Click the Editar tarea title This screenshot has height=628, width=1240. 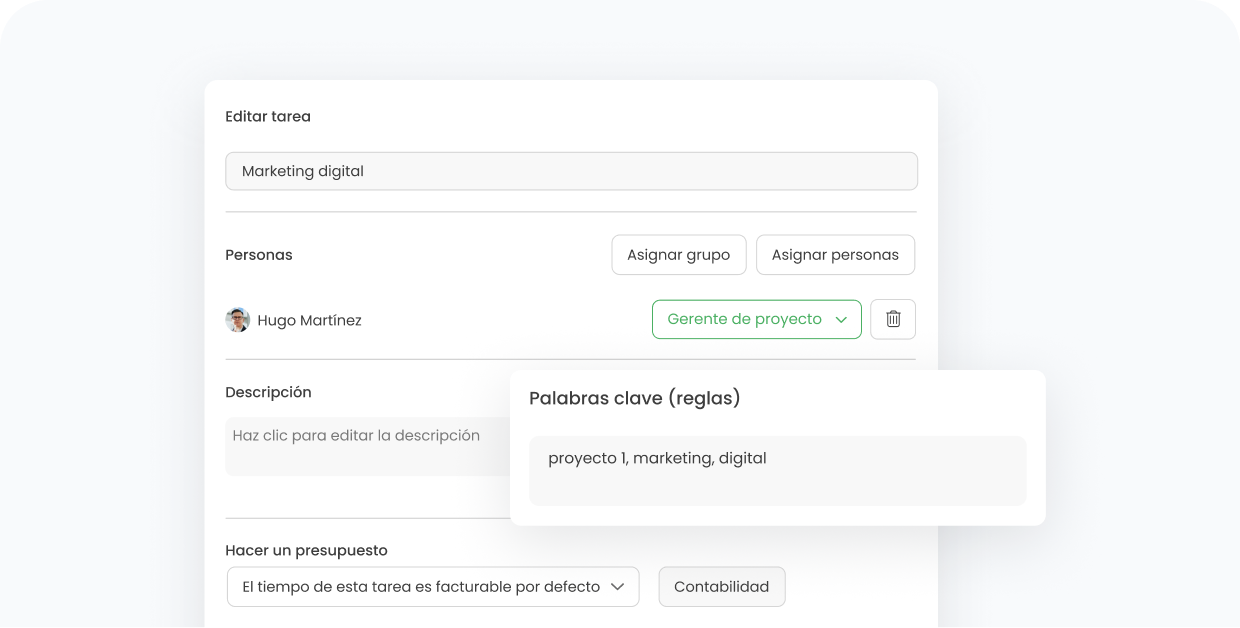268,117
